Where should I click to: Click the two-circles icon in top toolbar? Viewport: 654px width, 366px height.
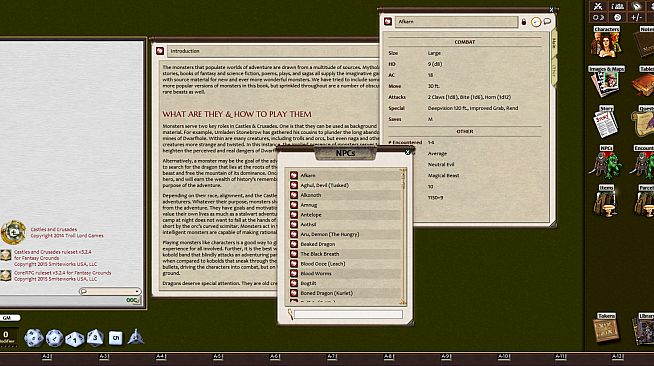[x=599, y=17]
